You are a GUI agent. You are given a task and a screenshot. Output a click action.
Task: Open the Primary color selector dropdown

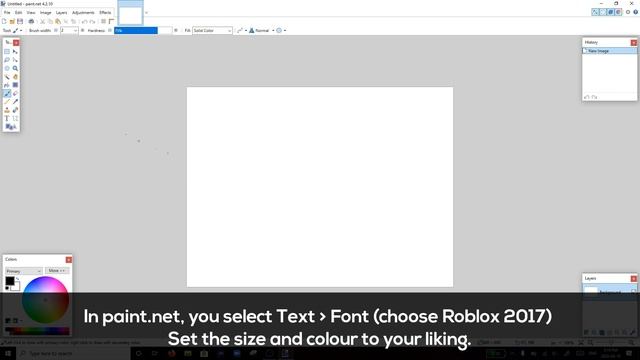pyautogui.click(x=24, y=271)
